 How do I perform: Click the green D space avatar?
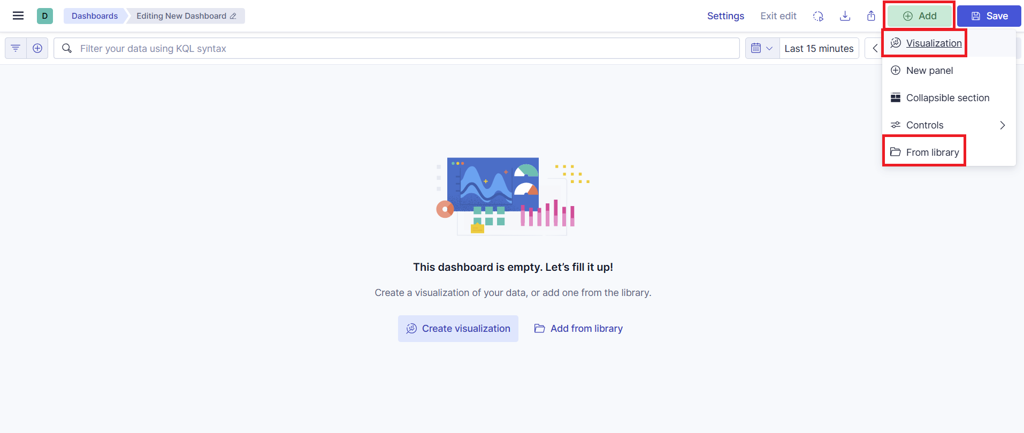tap(44, 16)
